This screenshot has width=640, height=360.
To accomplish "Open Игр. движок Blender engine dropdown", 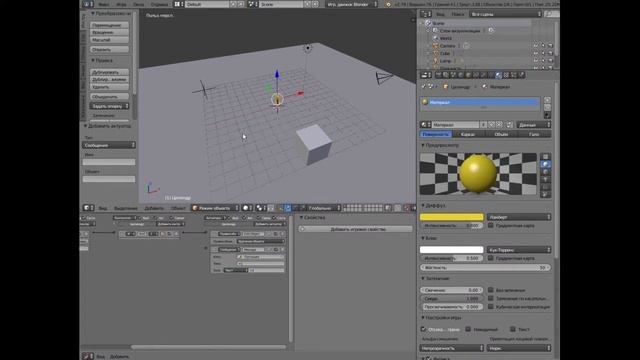I will pyautogui.click(x=352, y=4).
